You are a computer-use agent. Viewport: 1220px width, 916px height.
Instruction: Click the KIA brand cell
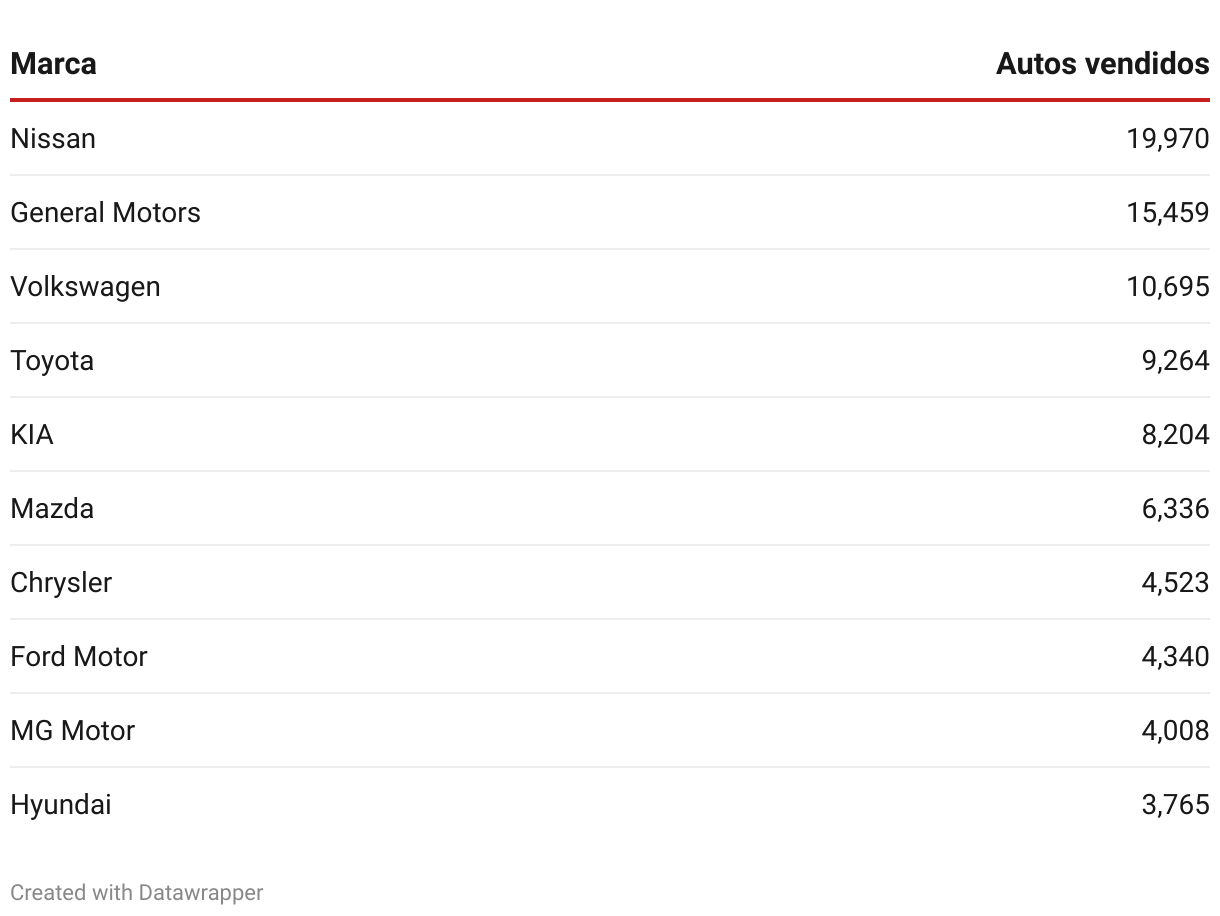click(32, 435)
